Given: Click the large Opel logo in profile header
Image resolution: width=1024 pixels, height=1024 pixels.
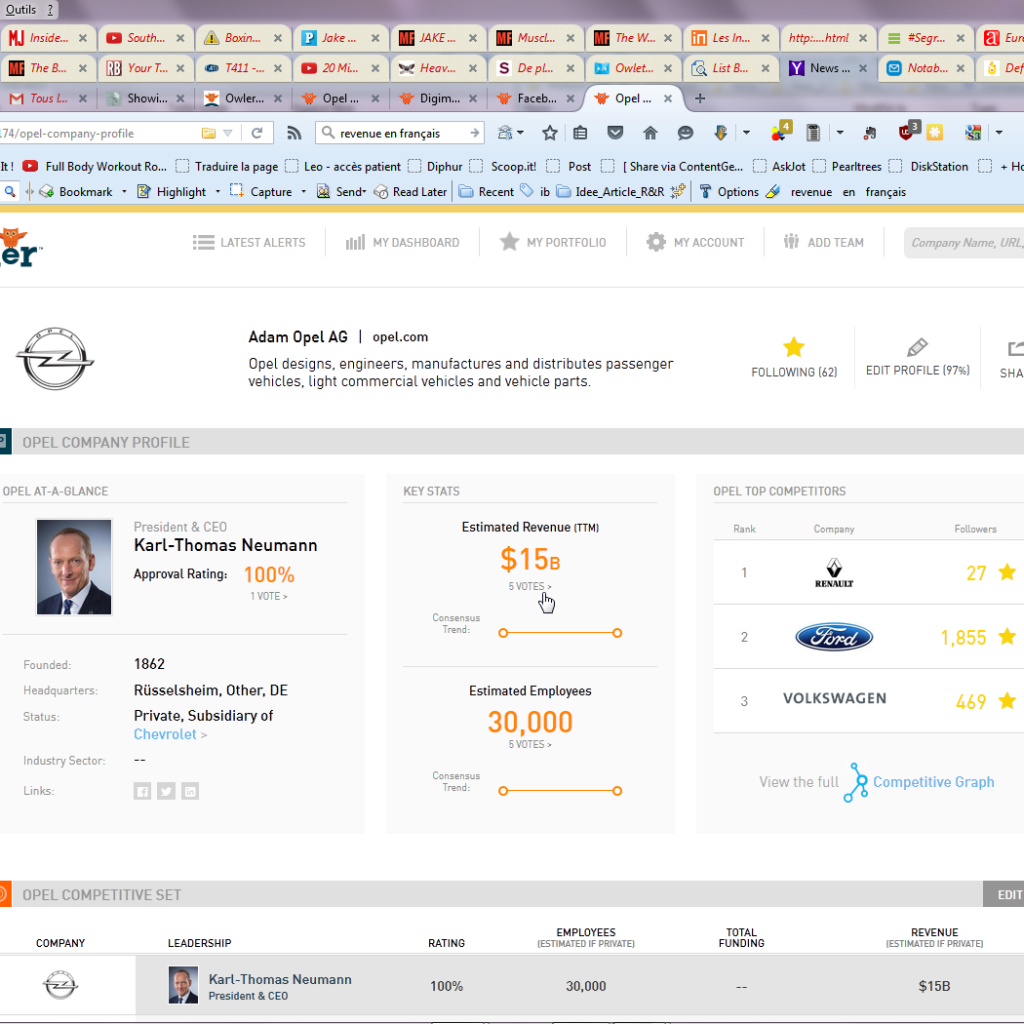Looking at the screenshot, I should tap(55, 359).
